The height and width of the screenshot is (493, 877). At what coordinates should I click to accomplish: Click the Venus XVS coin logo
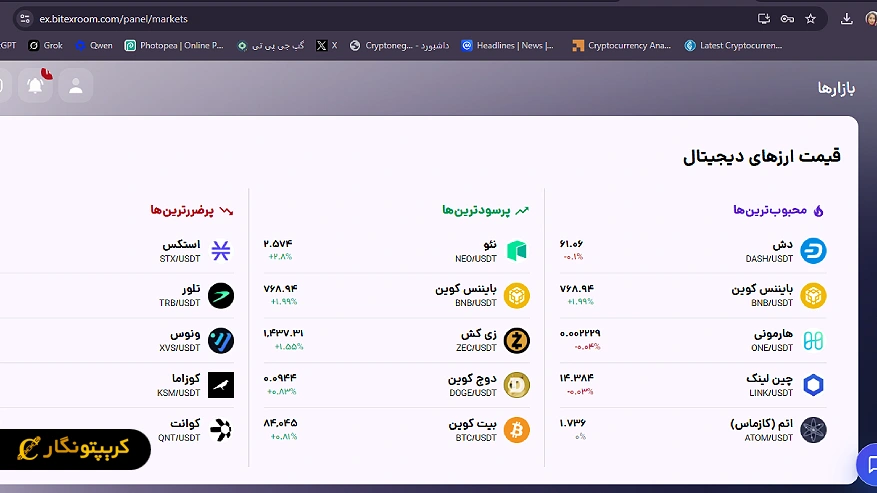tap(221, 340)
